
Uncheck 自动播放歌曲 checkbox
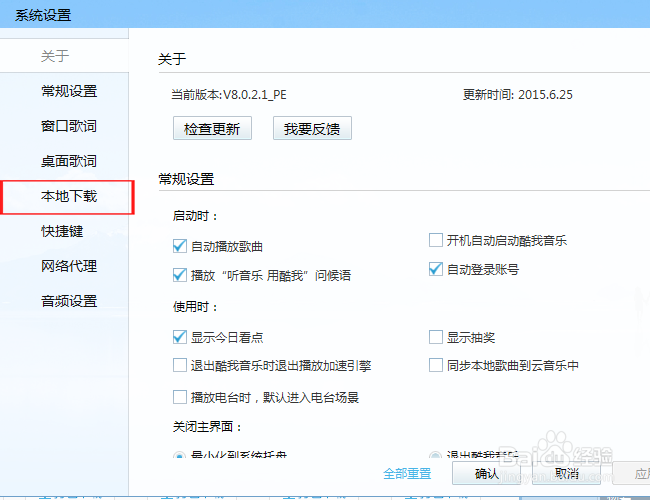tap(179, 246)
